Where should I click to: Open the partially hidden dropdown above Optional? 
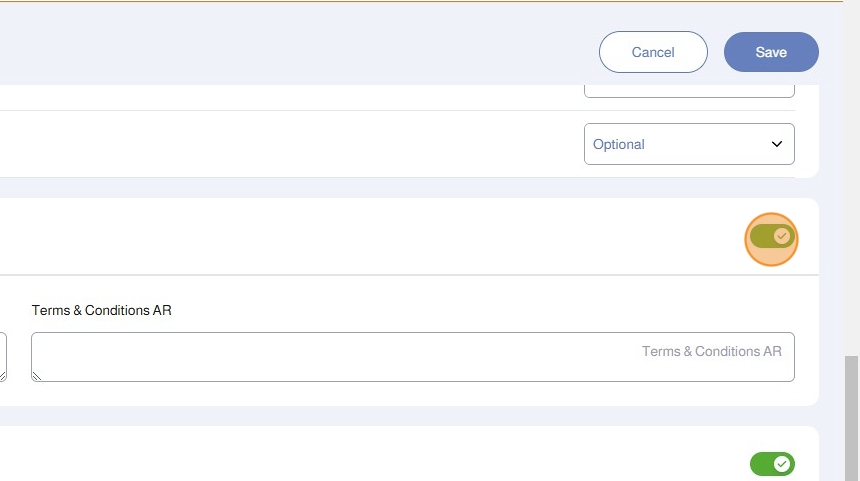click(689, 91)
